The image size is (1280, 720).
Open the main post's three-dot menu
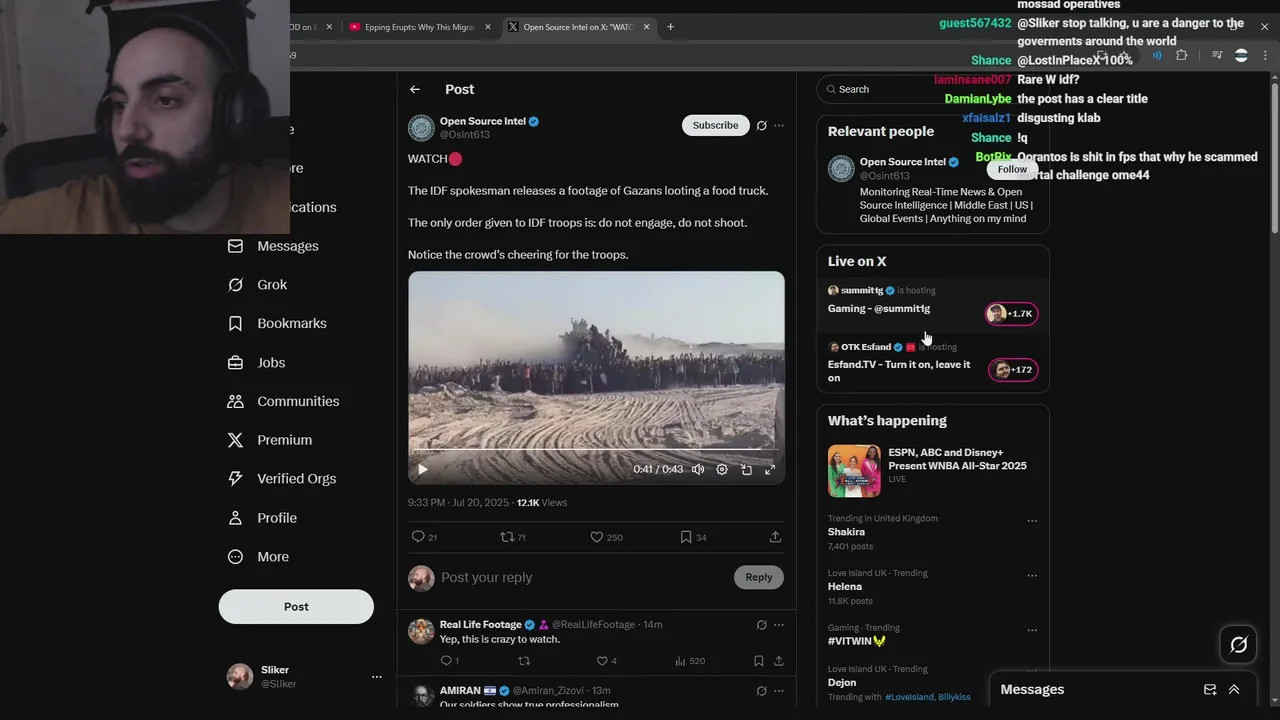tap(779, 125)
